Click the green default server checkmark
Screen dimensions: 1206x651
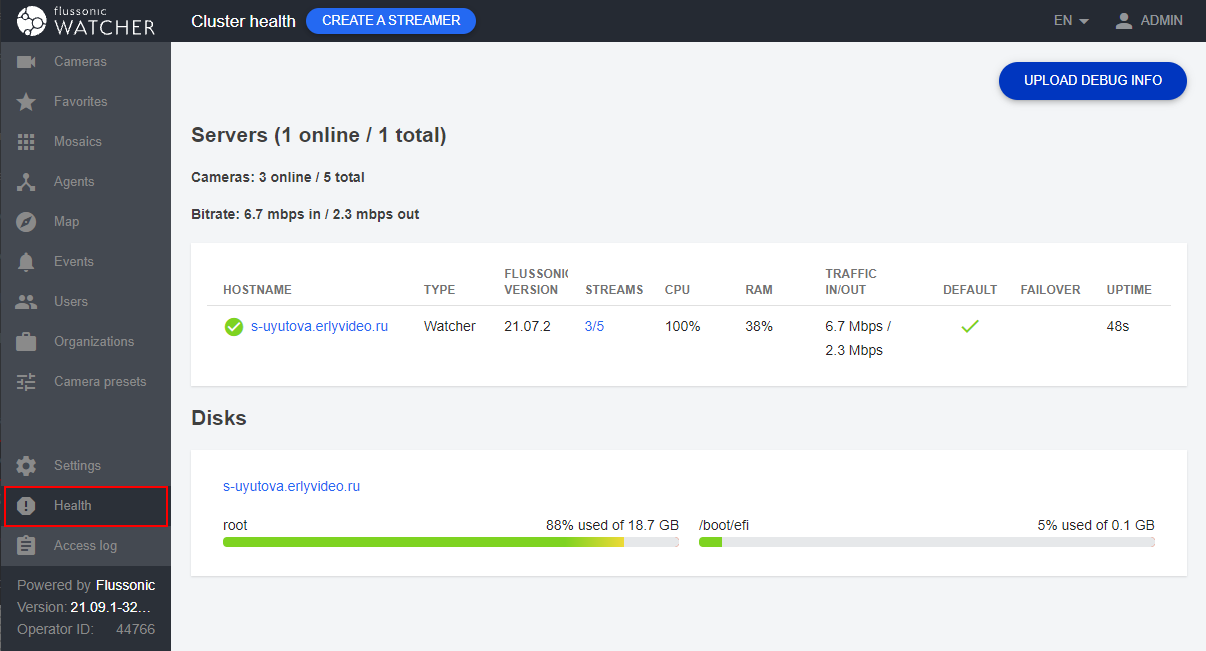click(x=969, y=326)
